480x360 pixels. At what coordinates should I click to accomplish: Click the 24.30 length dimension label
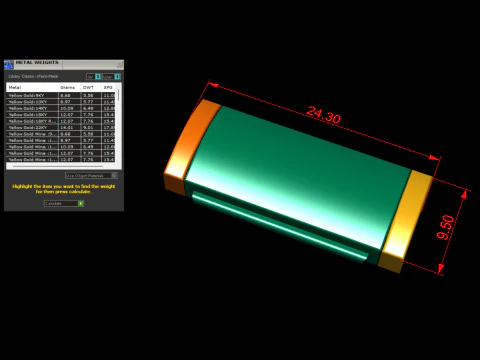point(323,115)
